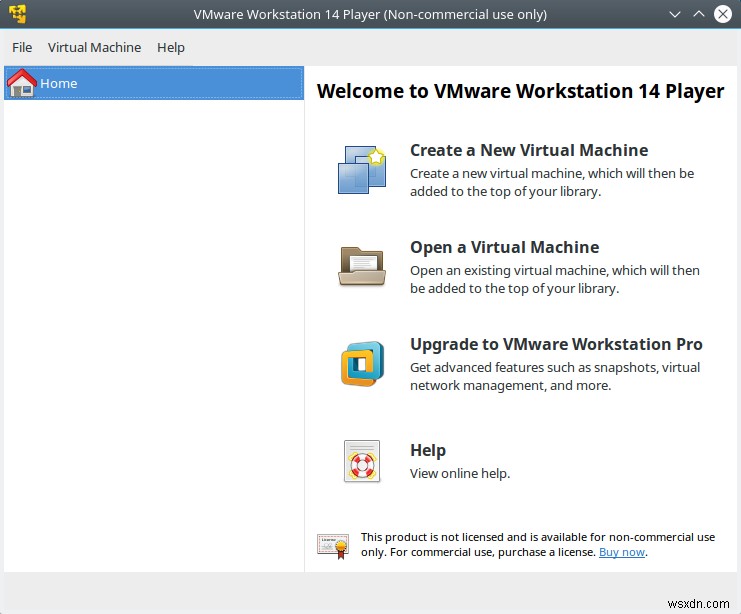Maximize the window with the up chevron
This screenshot has width=741, height=614.
[699, 14]
